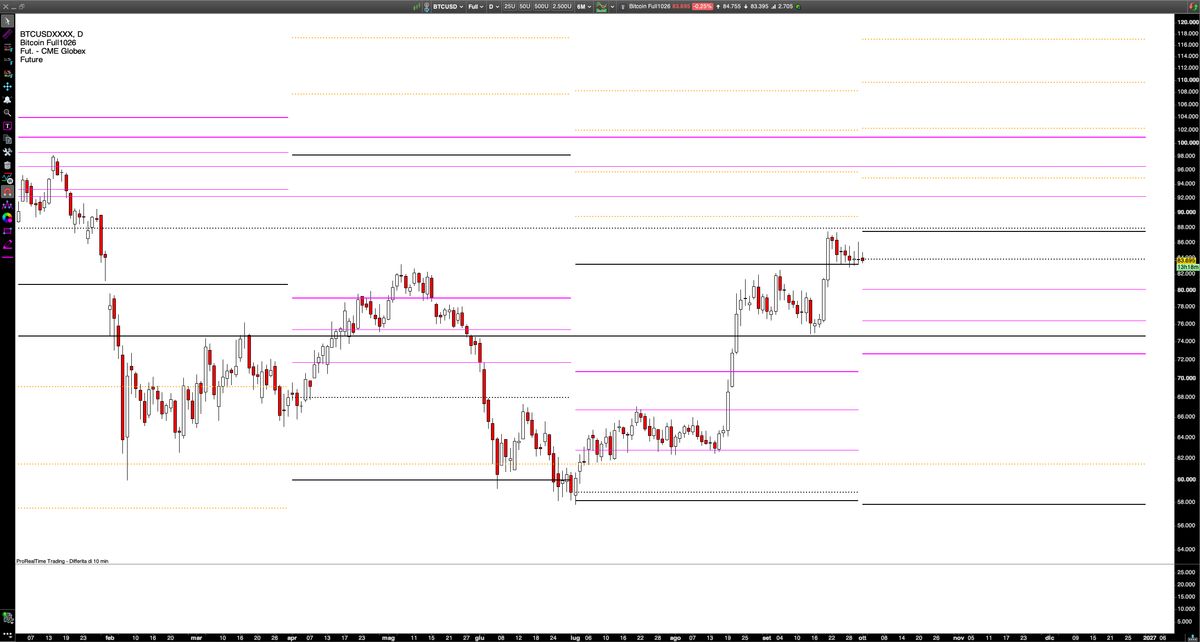Viewport: 1200px width, 642px height.
Task: Click the trash delete objects icon
Action: [7, 165]
